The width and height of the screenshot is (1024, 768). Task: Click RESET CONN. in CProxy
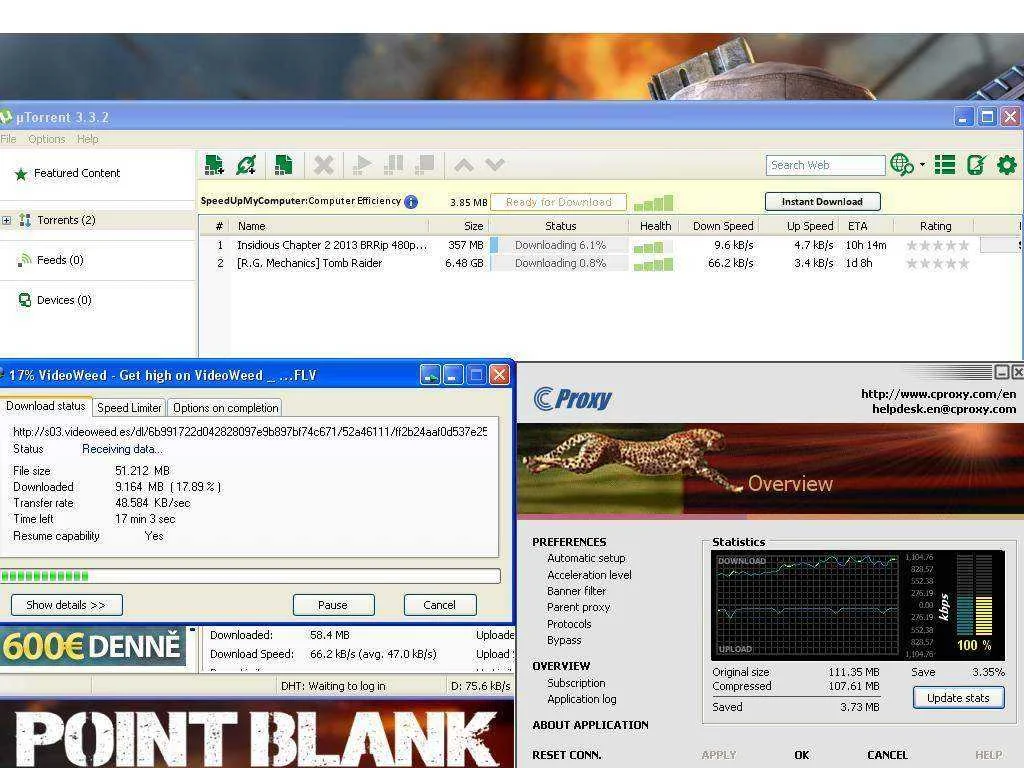567,755
